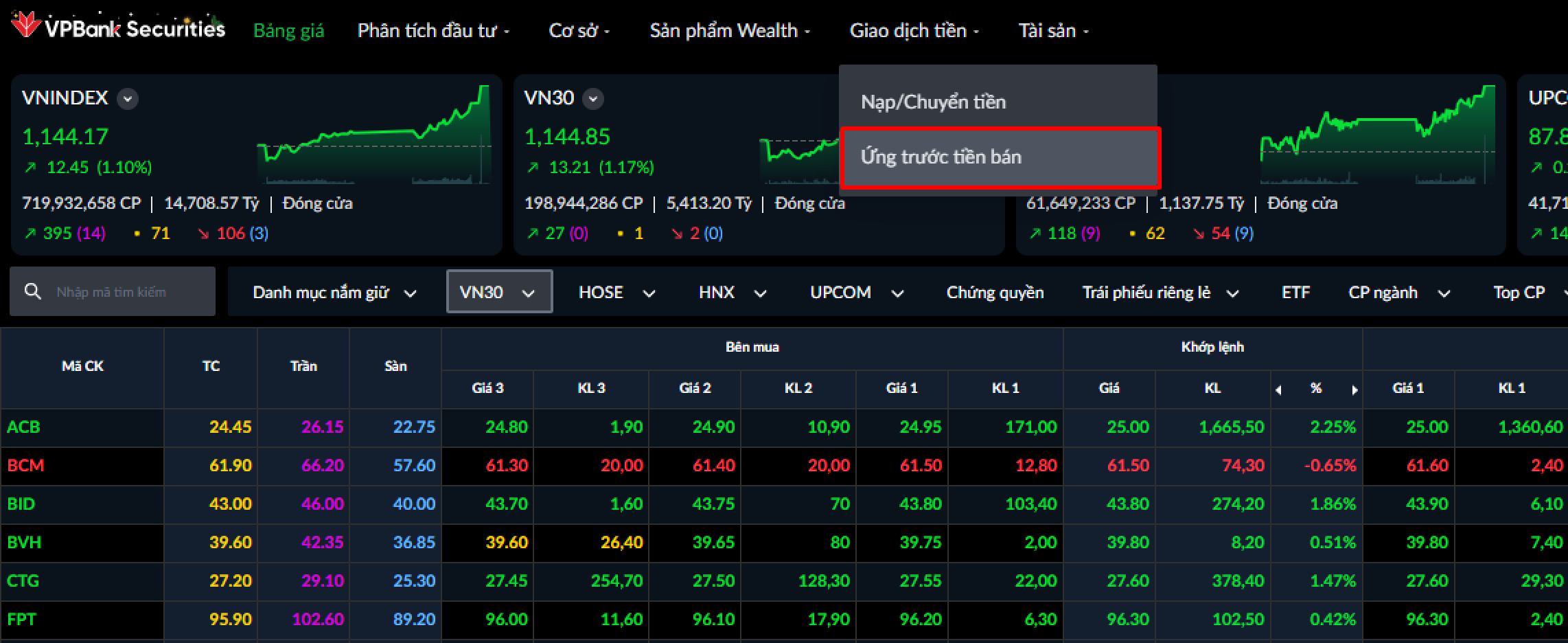This screenshot has height=643, width=1568.
Task: Switch to the ETF tab
Action: pyautogui.click(x=1295, y=293)
